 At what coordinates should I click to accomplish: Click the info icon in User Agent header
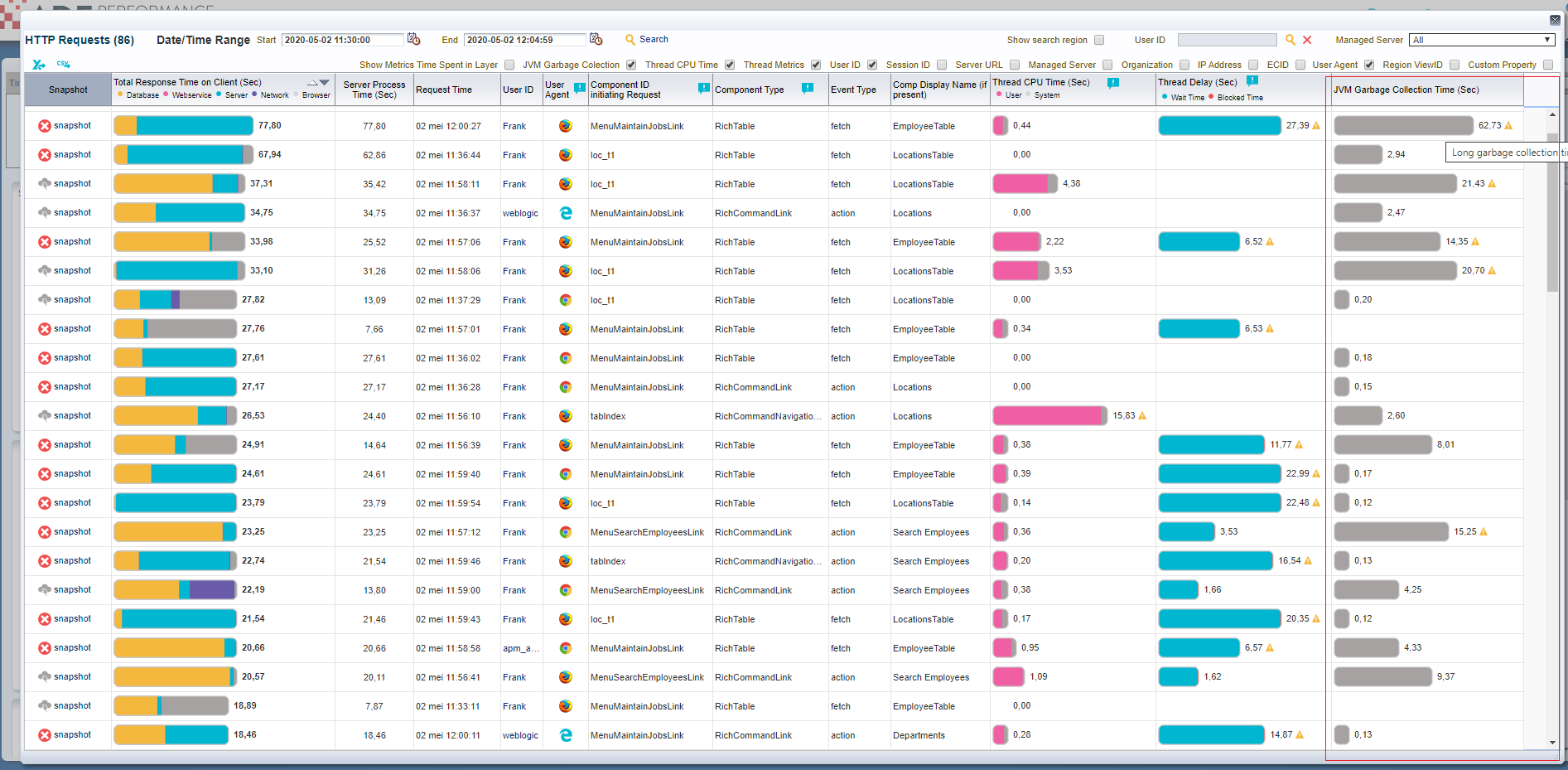point(580,88)
